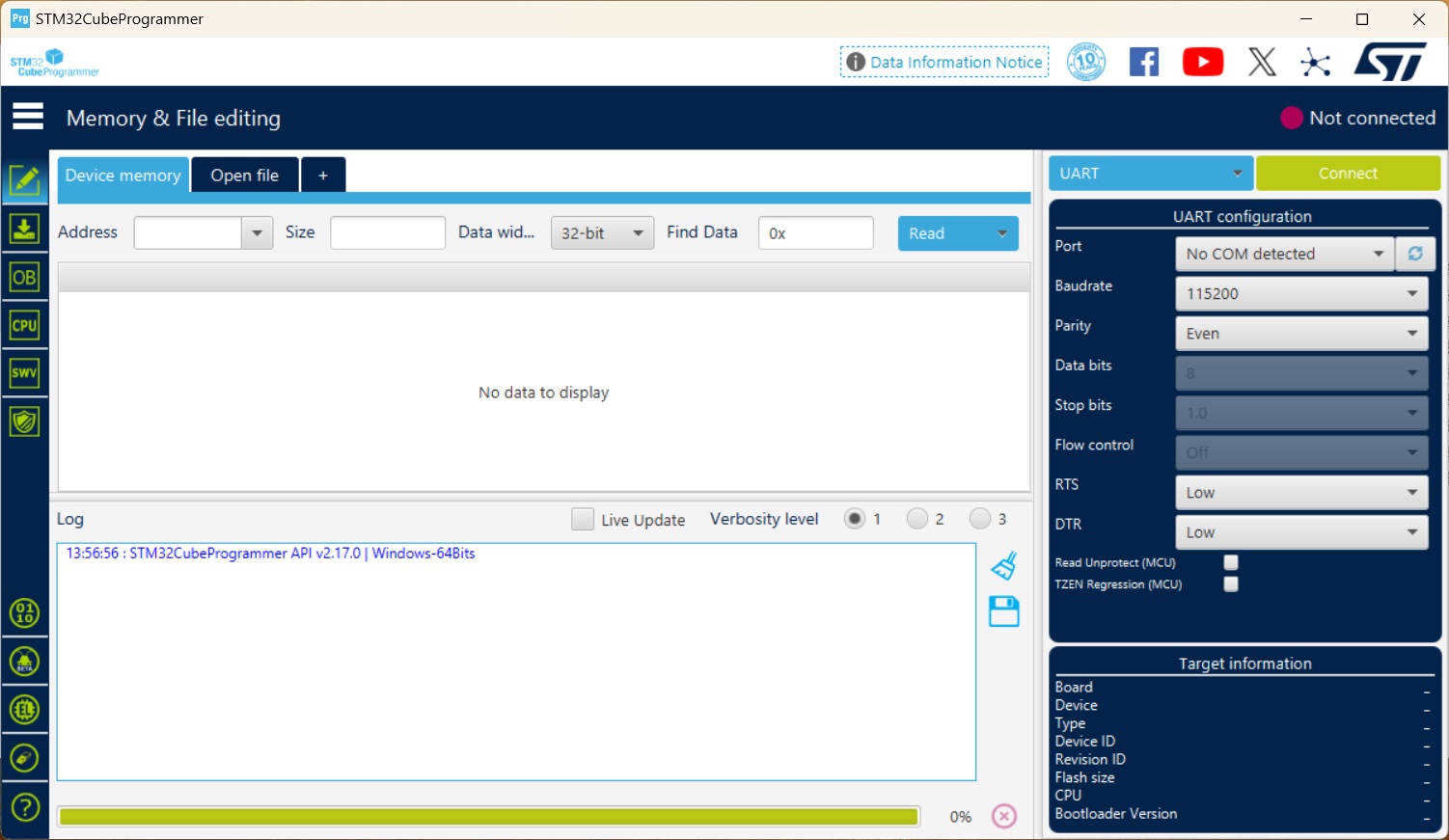Open the Data width 32-bit dropdown

click(602, 233)
